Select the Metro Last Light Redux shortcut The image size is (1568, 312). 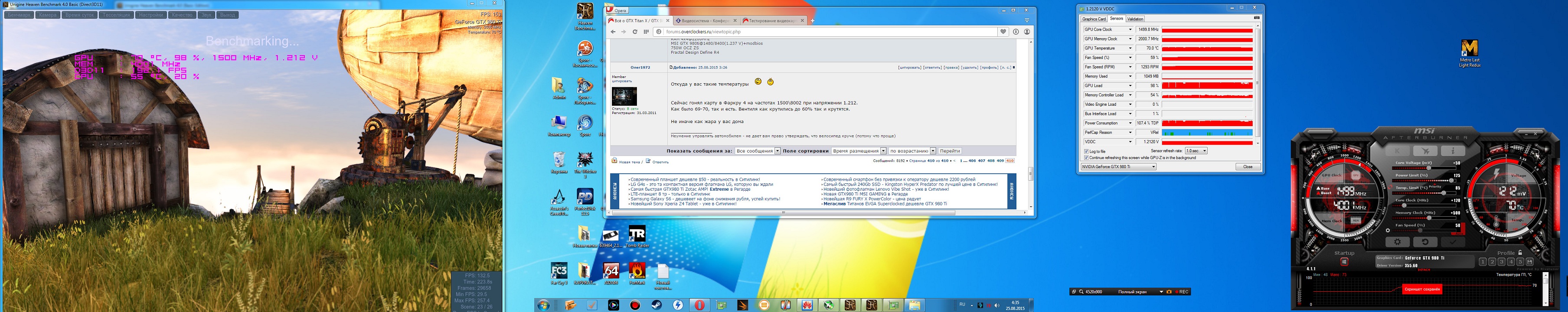(1469, 54)
